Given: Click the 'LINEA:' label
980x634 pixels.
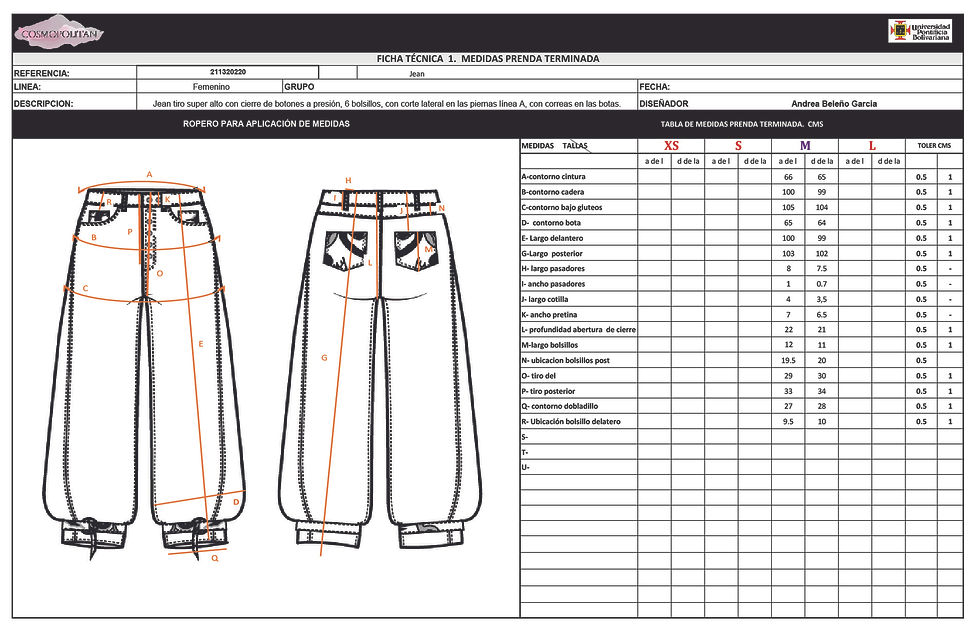Looking at the screenshot, I should tap(28, 87).
